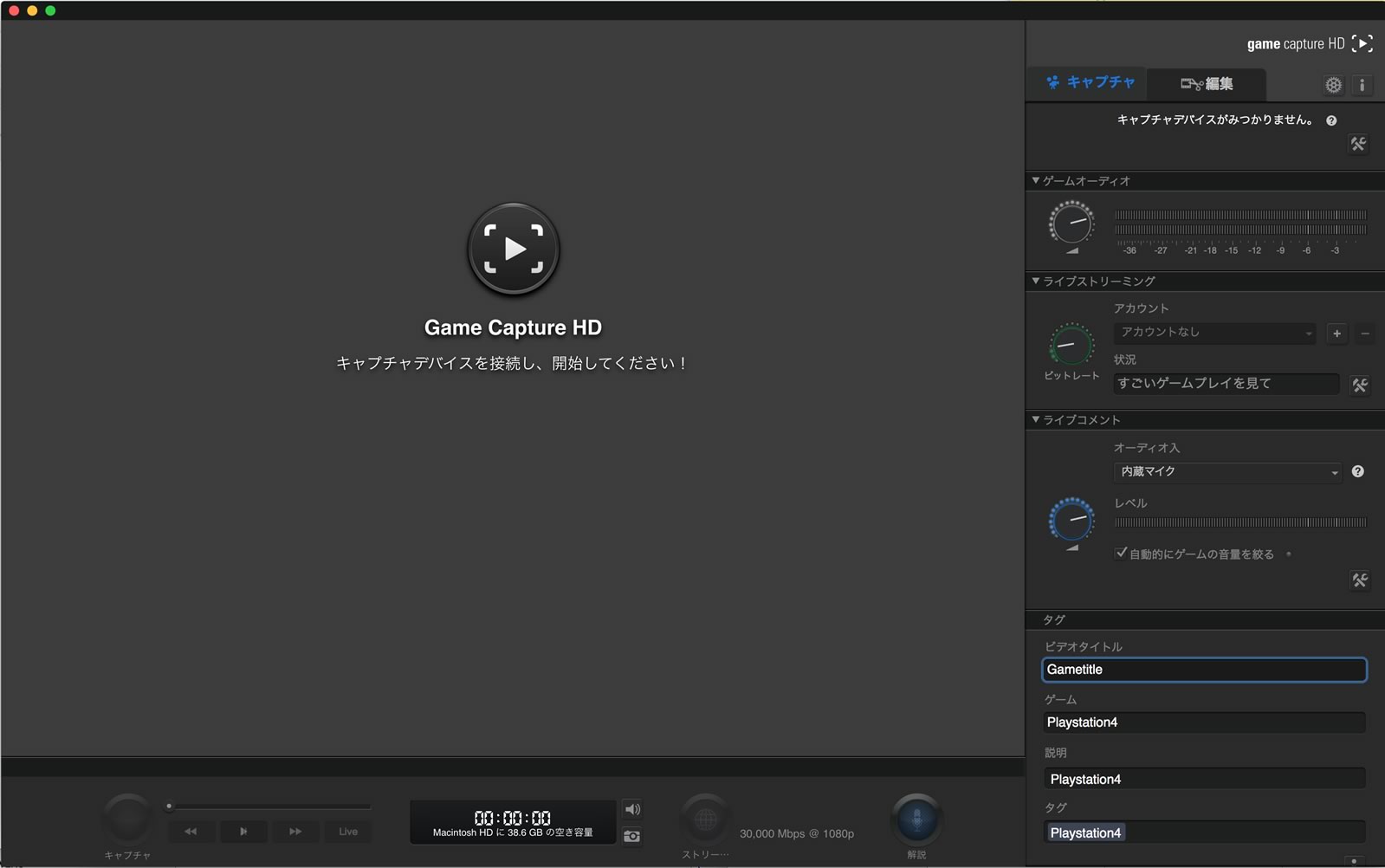Click the red close window button
1385x868 pixels.
click(14, 10)
